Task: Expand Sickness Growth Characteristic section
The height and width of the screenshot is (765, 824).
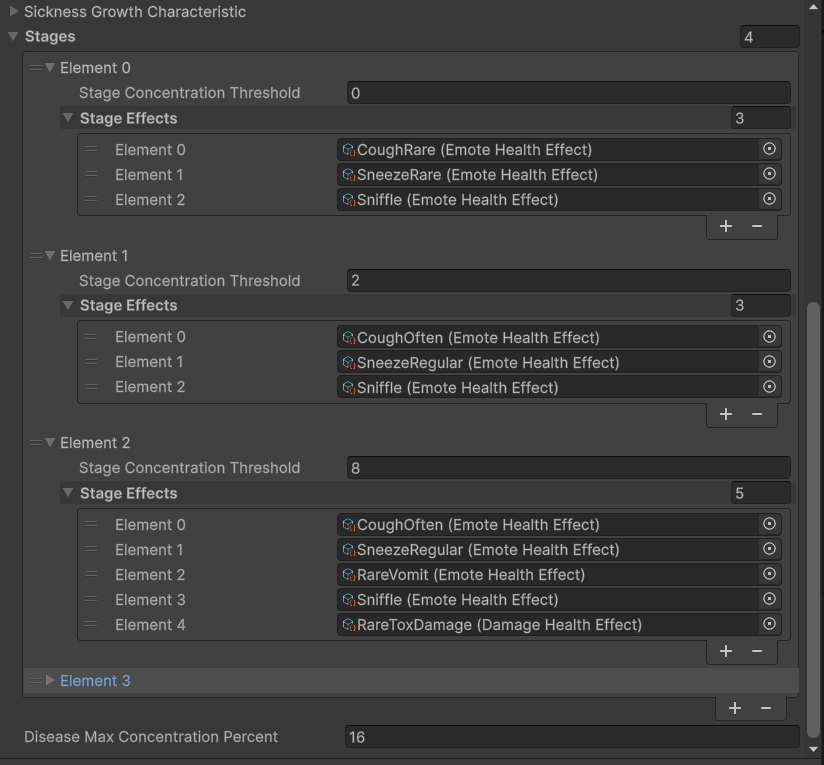Action: (14, 11)
